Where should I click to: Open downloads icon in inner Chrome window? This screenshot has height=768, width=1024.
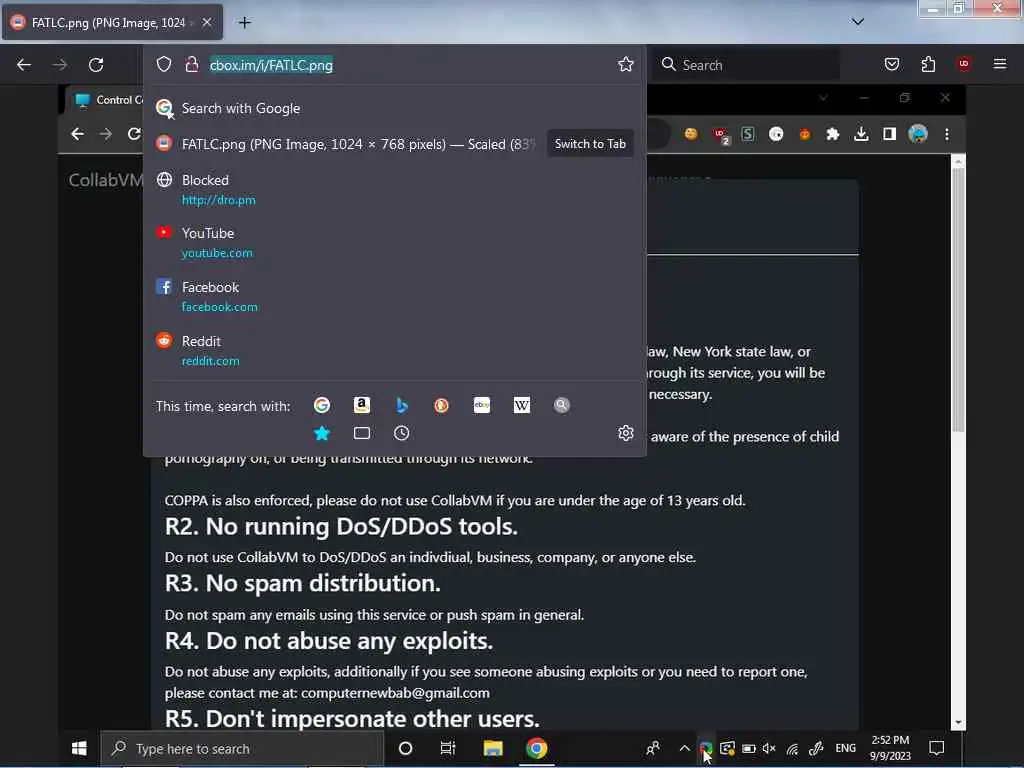pyautogui.click(x=861, y=134)
